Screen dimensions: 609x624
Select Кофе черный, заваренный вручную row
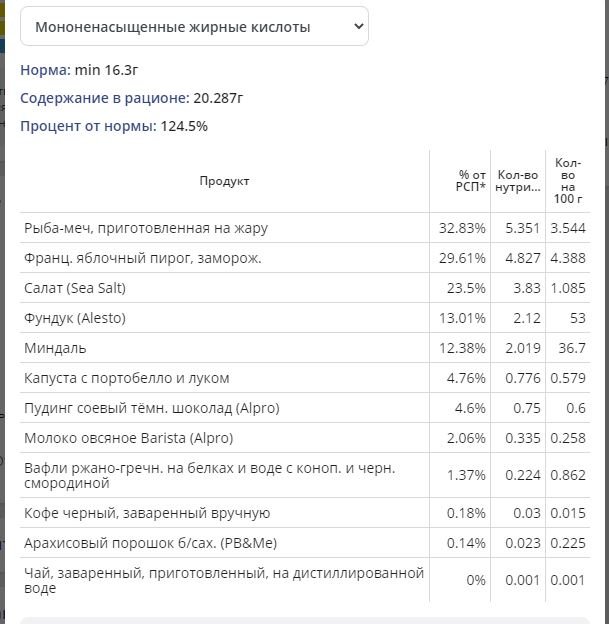click(x=305, y=513)
